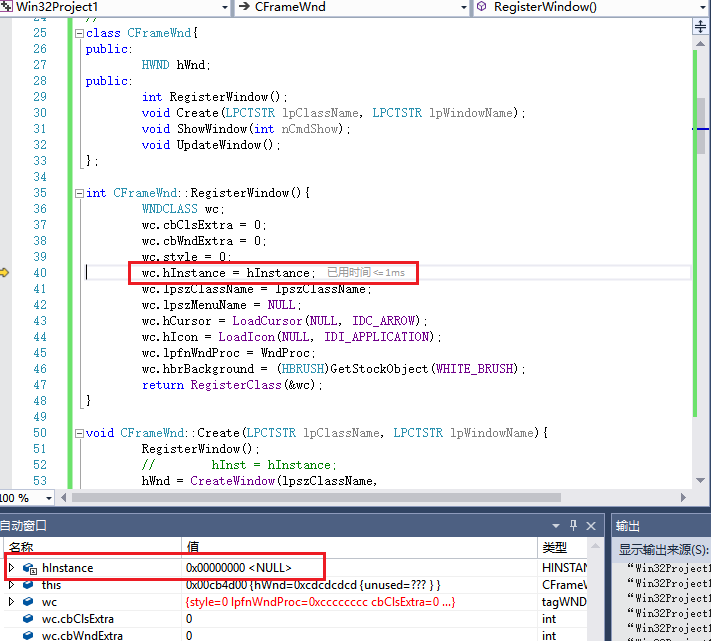Click the 名称 column header
Viewport: 711px width, 641px height.
pos(93,548)
